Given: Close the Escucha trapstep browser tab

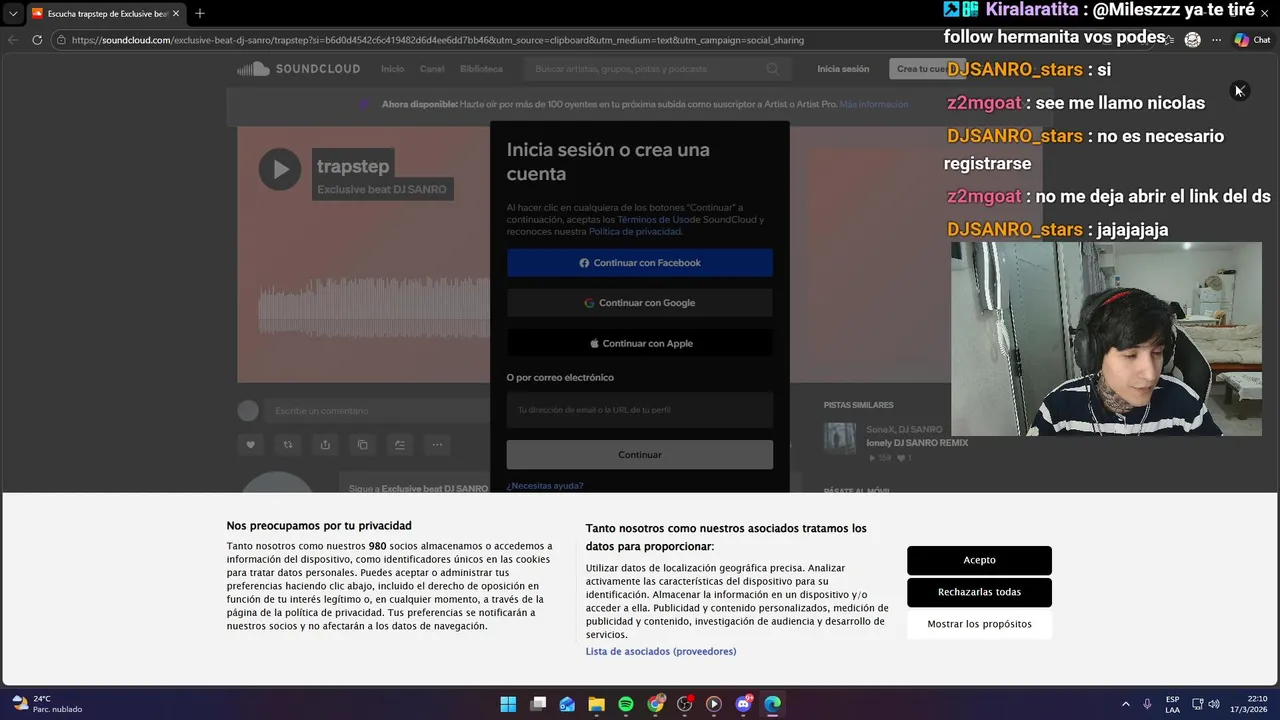Looking at the screenshot, I should (x=175, y=14).
